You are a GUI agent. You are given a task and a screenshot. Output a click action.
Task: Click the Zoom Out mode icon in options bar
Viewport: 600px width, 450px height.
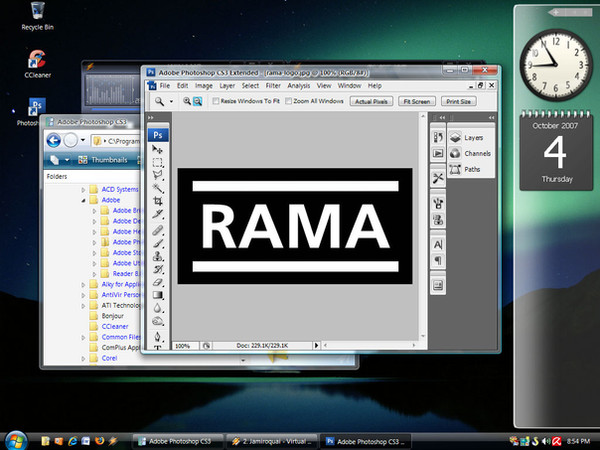(x=197, y=101)
